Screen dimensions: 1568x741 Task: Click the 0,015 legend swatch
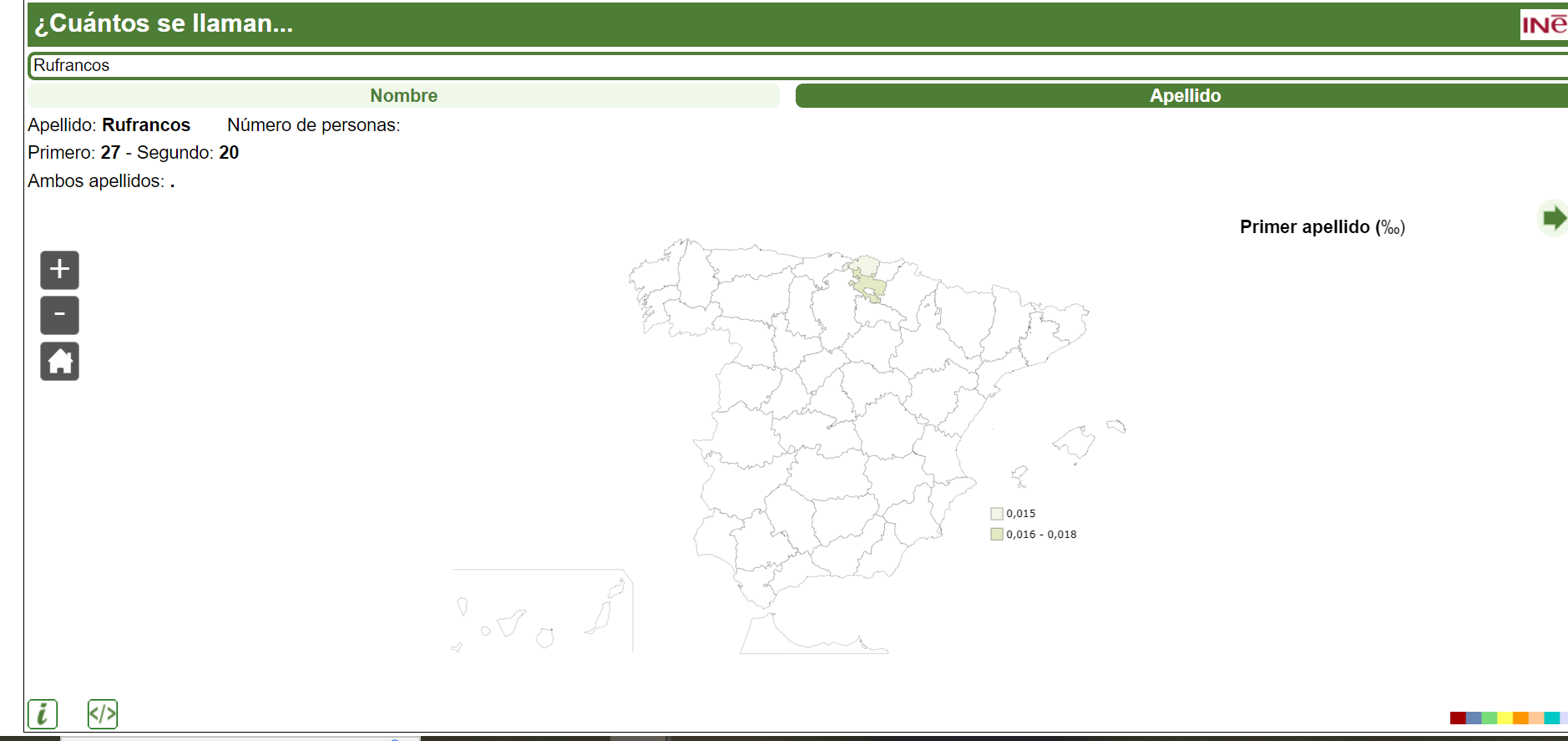pos(997,514)
